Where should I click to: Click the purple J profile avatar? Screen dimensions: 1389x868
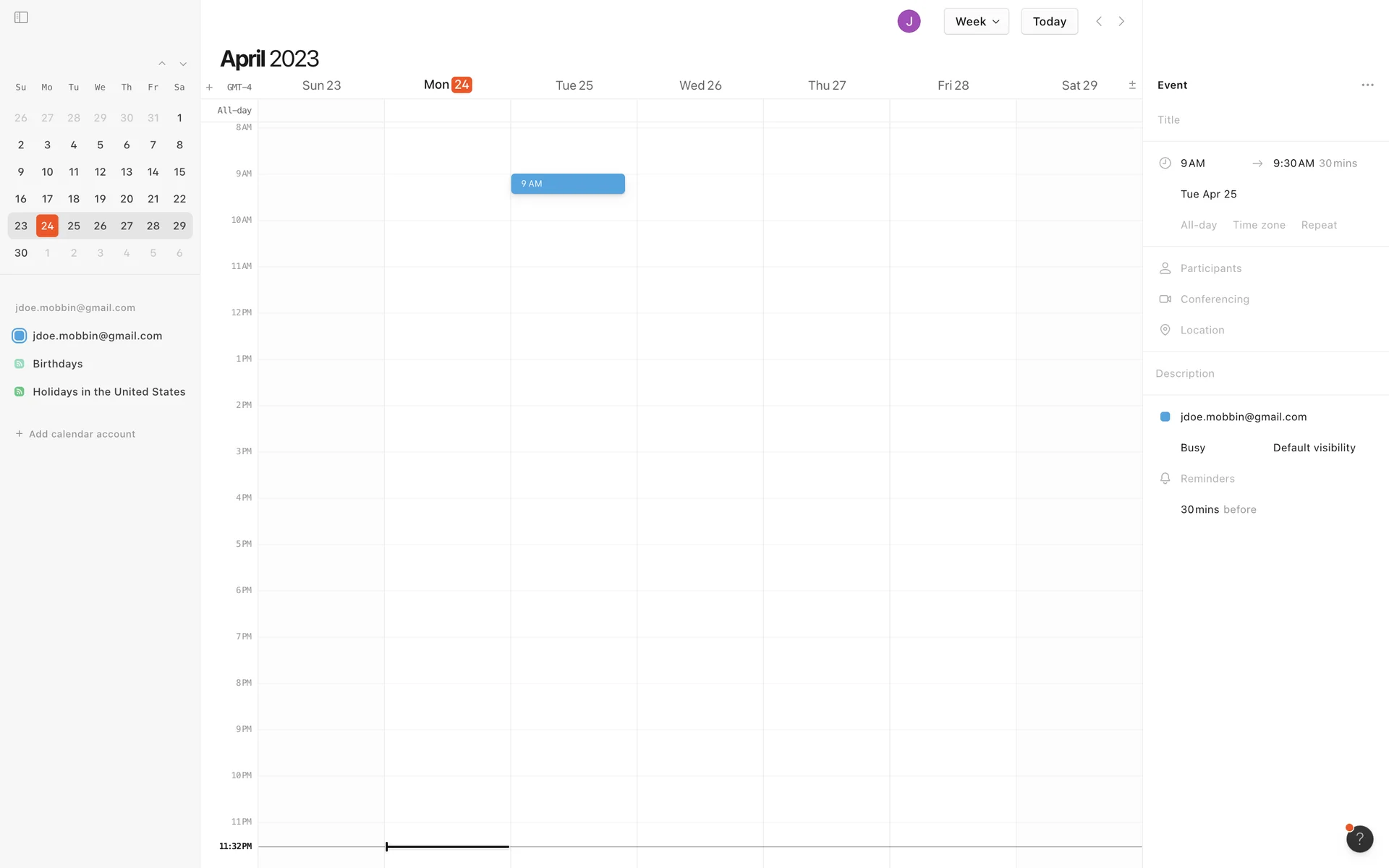point(909,21)
